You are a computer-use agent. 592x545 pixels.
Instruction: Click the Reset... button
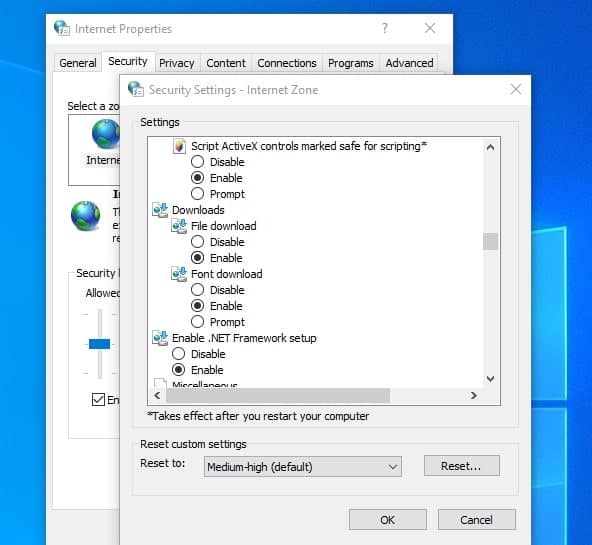pyautogui.click(x=461, y=466)
